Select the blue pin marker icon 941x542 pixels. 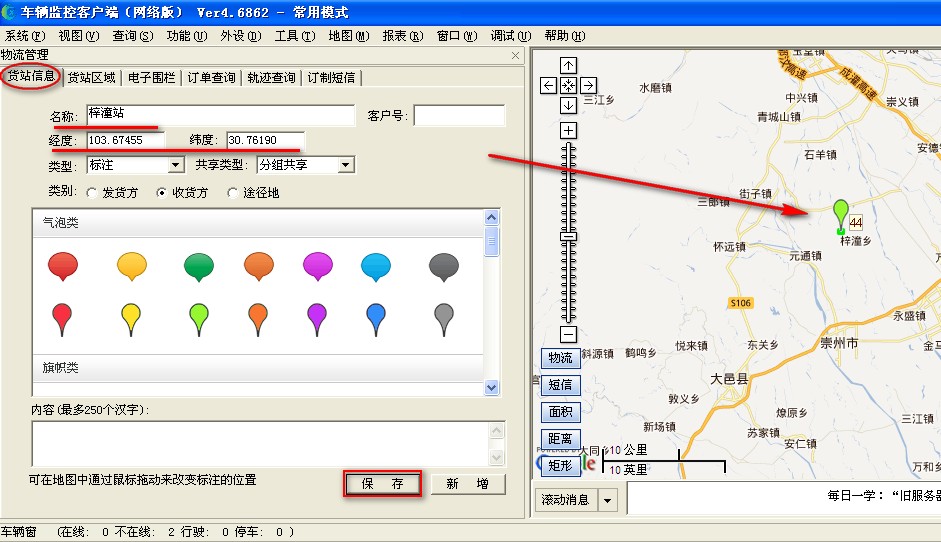click(x=375, y=318)
